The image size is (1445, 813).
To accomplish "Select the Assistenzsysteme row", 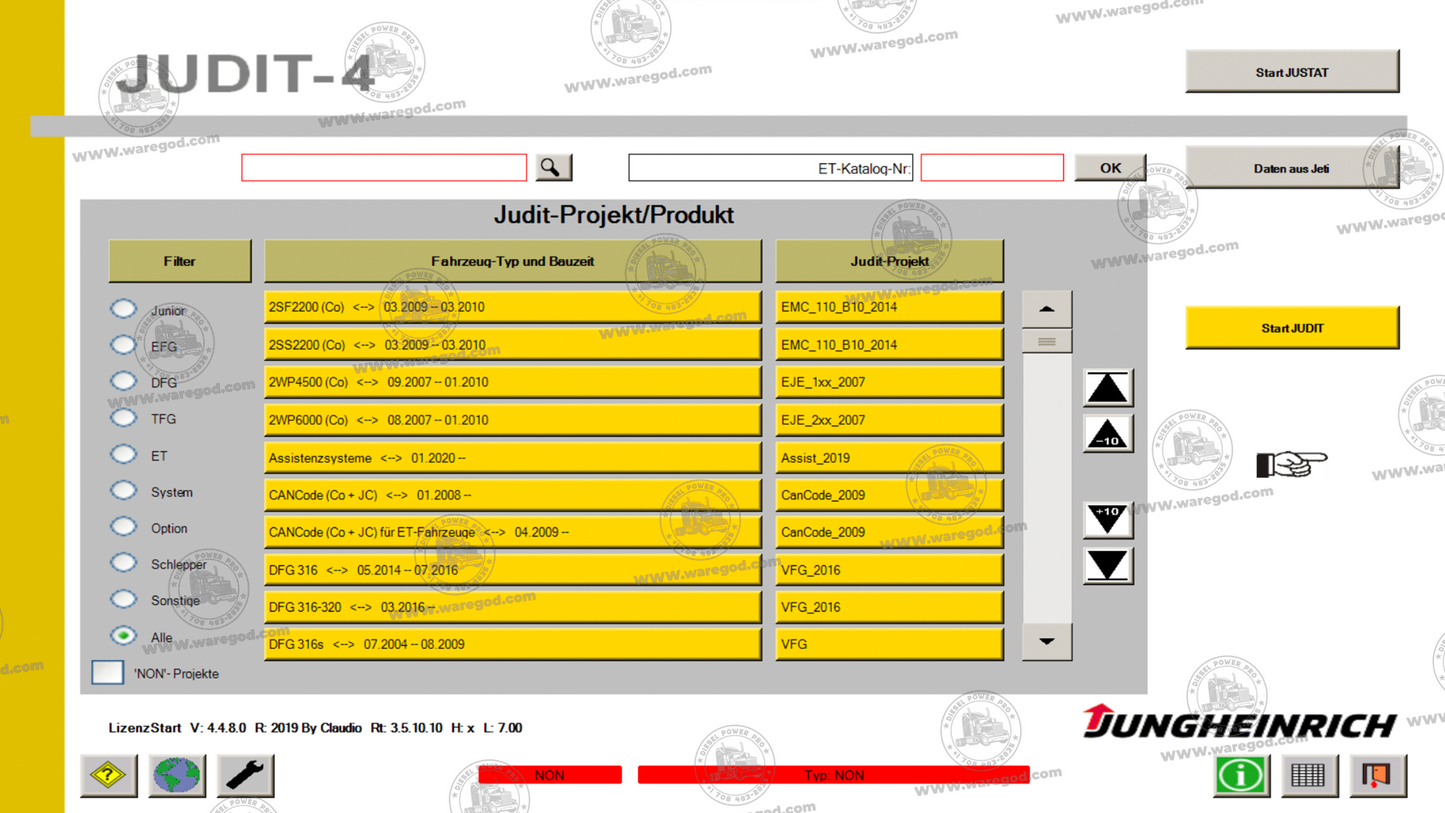I will pyautogui.click(x=513, y=457).
